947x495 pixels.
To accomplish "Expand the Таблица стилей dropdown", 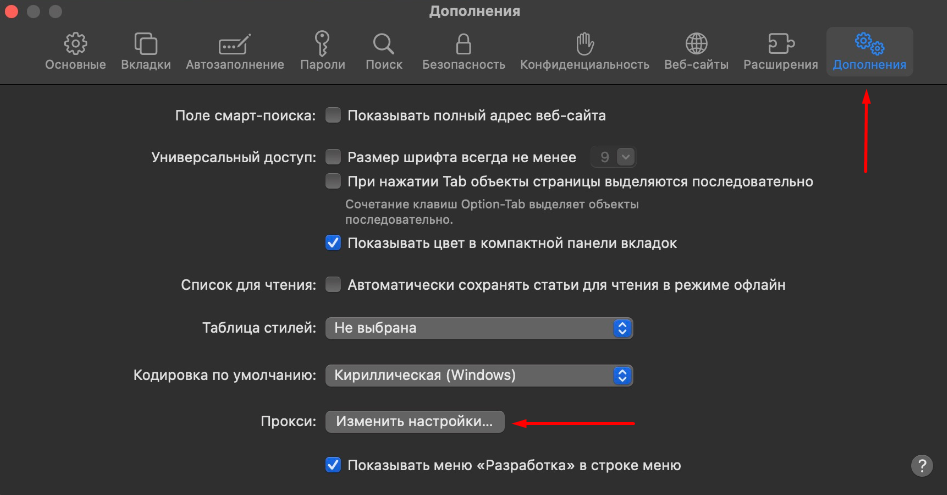I will tap(479, 328).
